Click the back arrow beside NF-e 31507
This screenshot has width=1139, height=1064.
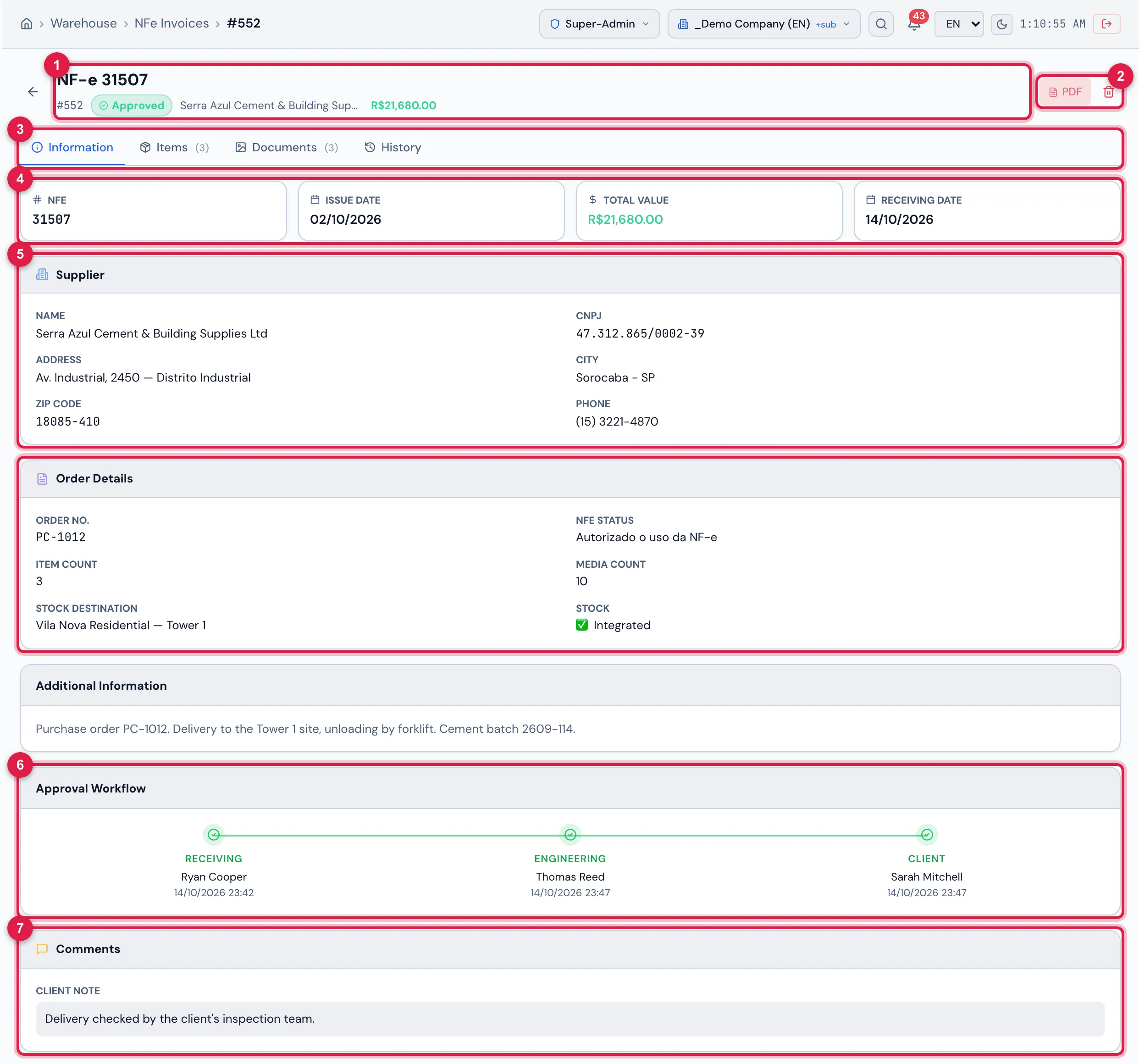[x=33, y=92]
